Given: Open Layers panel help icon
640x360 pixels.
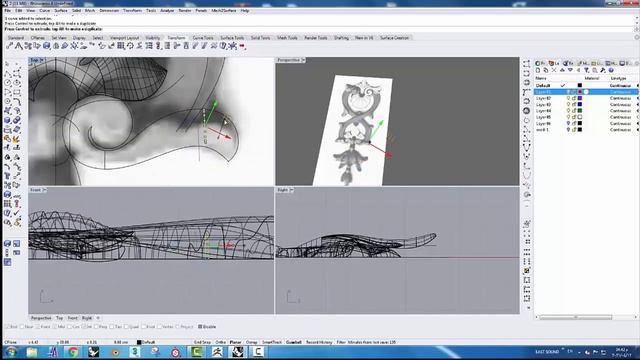Looking at the screenshot, I should [611, 71].
